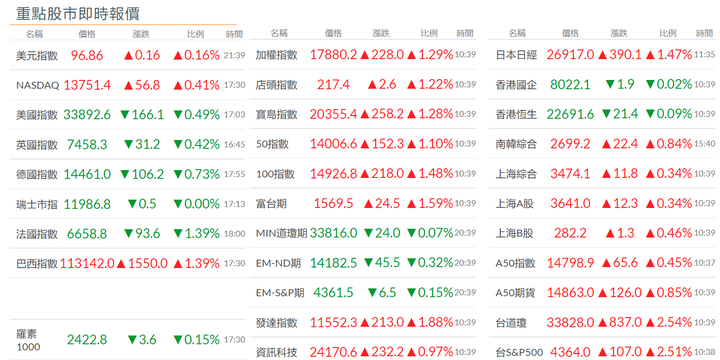This screenshot has height=360, width=720.
Task: Click the price 26917.0
Action: pyautogui.click(x=570, y=55)
